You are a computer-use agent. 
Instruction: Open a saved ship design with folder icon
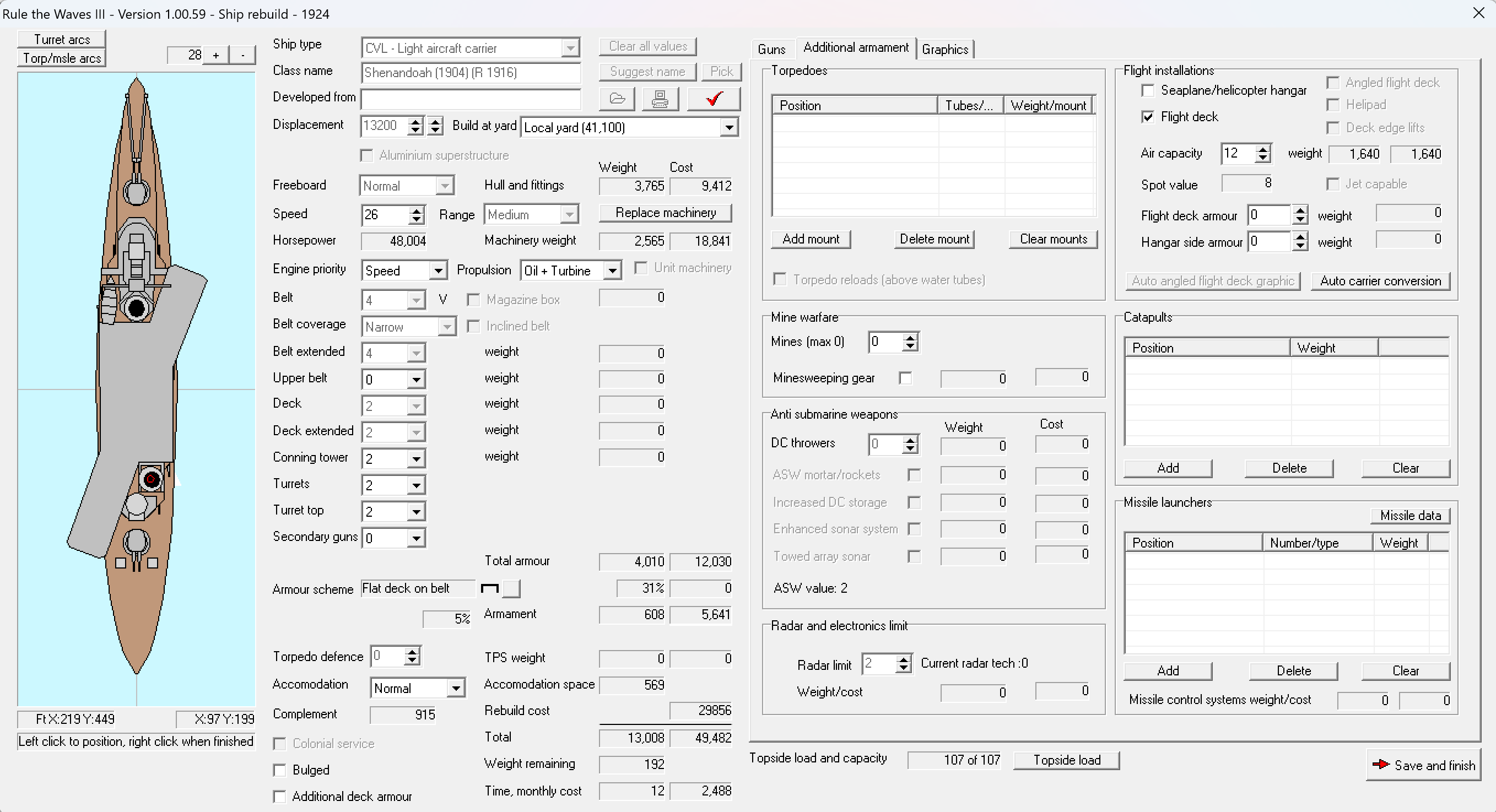click(x=617, y=99)
